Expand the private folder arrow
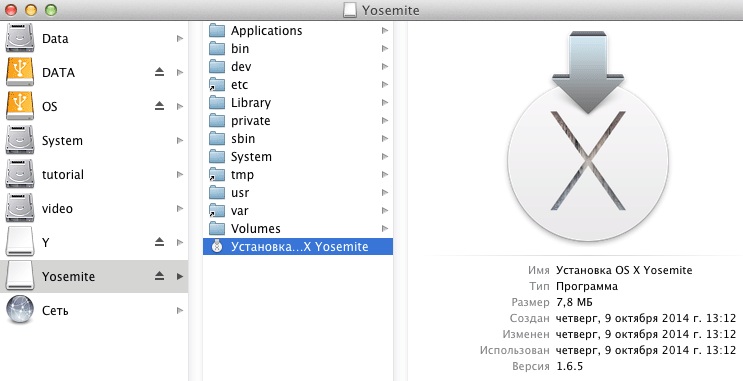 [384, 120]
